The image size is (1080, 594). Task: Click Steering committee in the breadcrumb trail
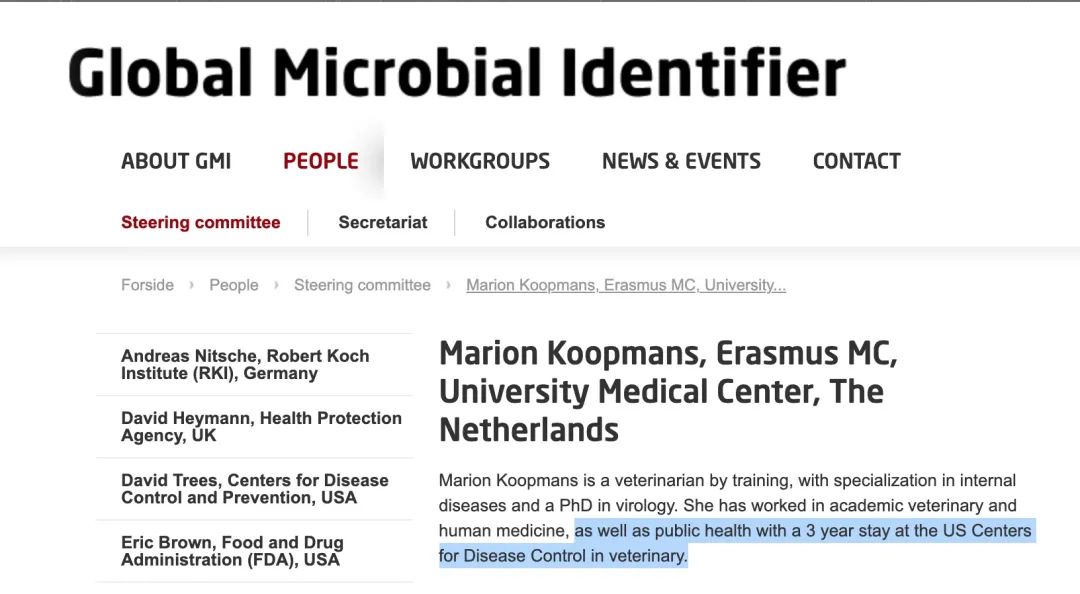coord(362,285)
